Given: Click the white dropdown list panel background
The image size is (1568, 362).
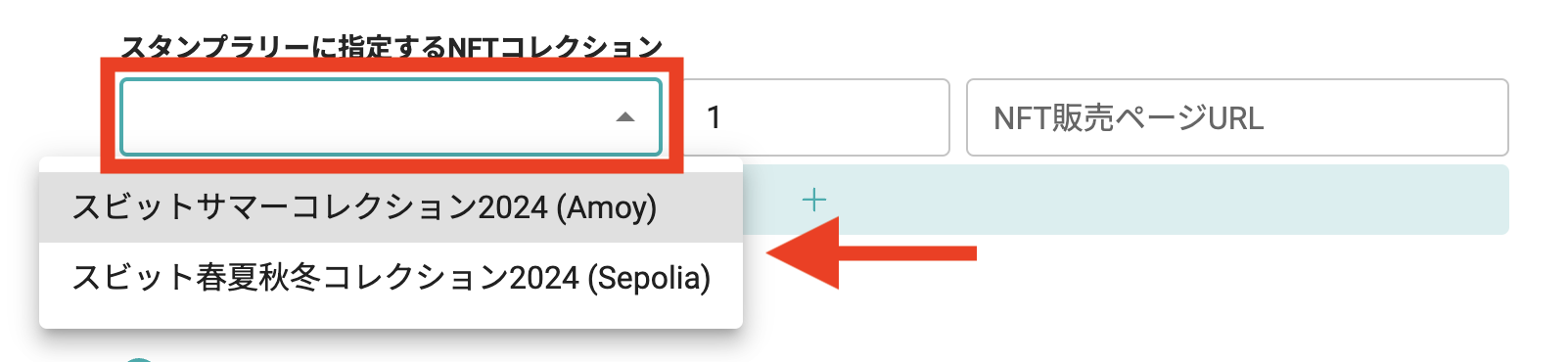Looking at the screenshot, I should coord(391,320).
